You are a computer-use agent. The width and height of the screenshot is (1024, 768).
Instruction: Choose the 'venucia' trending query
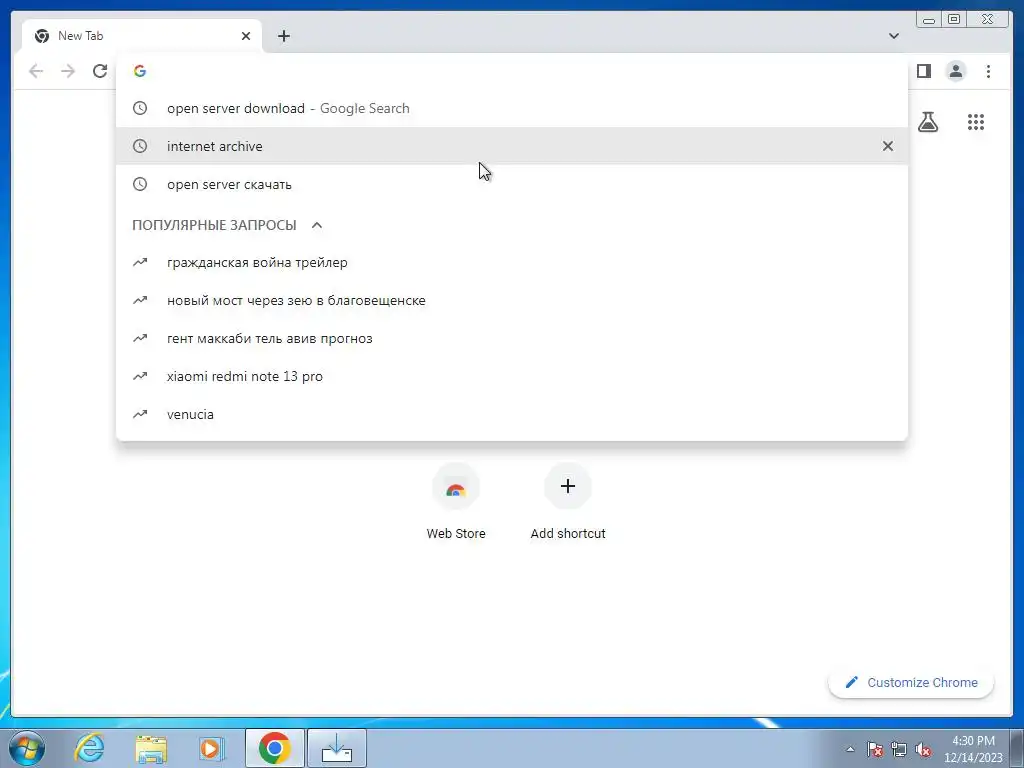point(512,414)
